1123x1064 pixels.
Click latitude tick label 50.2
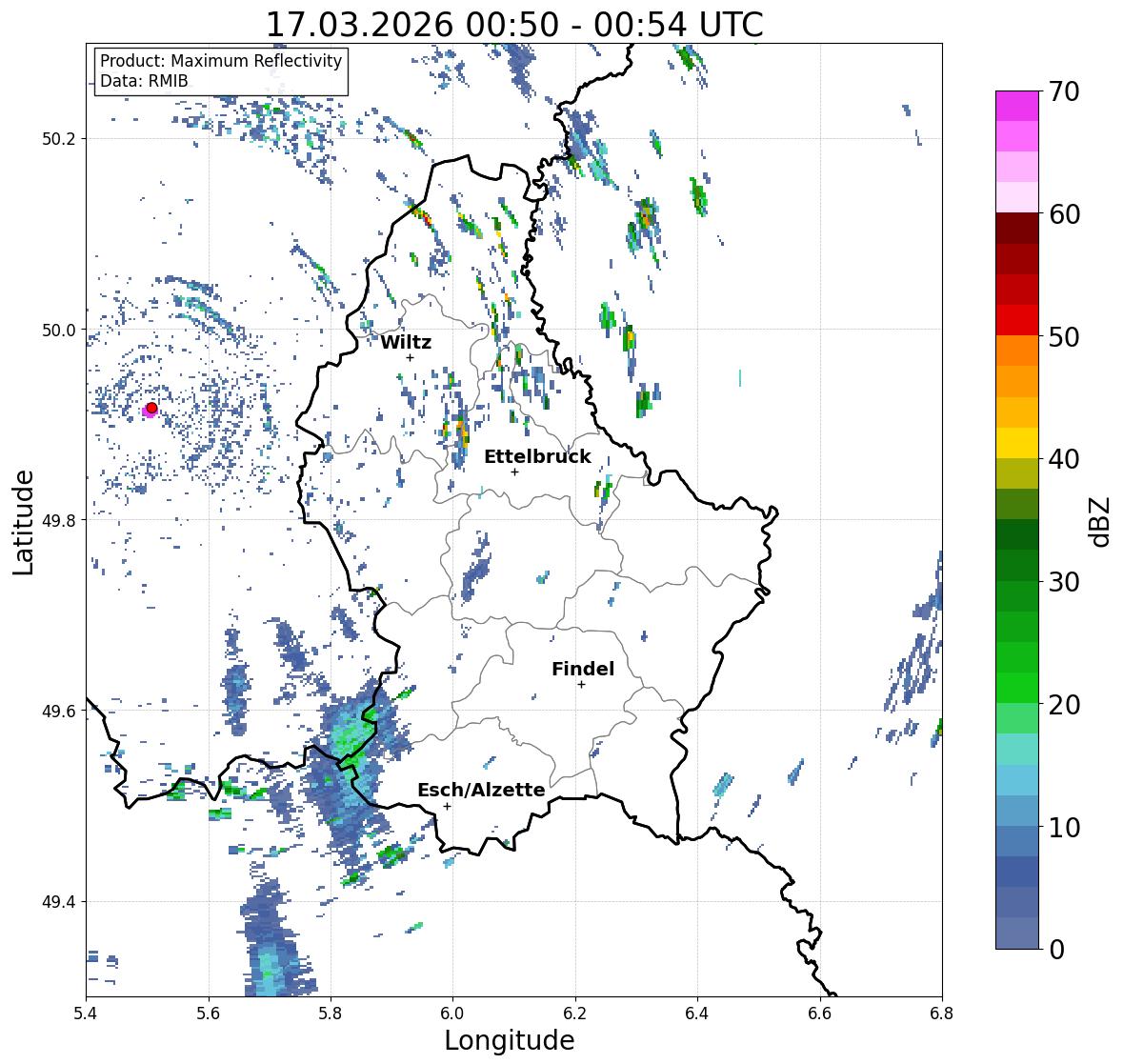[60, 139]
